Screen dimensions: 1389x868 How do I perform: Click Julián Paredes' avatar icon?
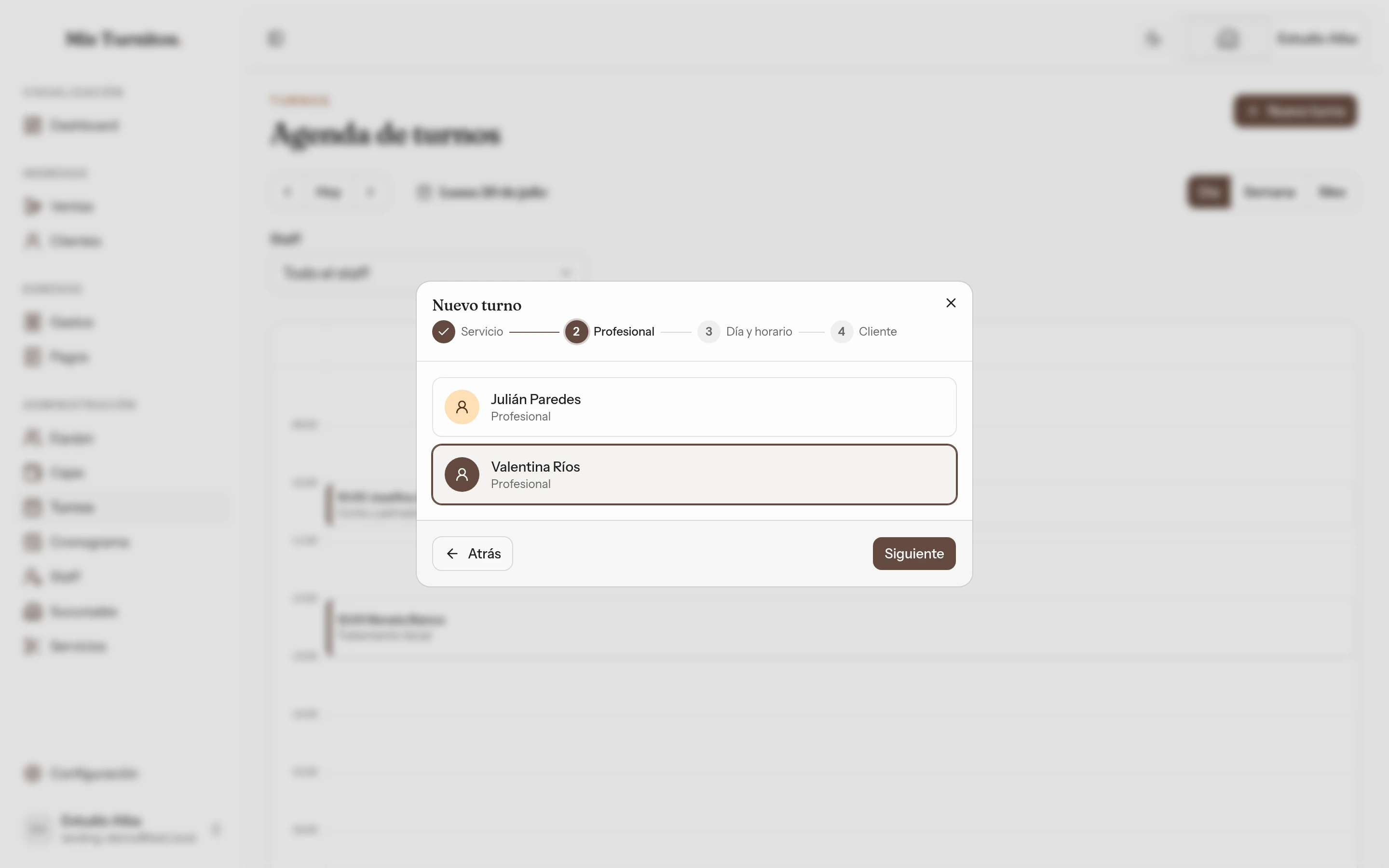(x=462, y=407)
